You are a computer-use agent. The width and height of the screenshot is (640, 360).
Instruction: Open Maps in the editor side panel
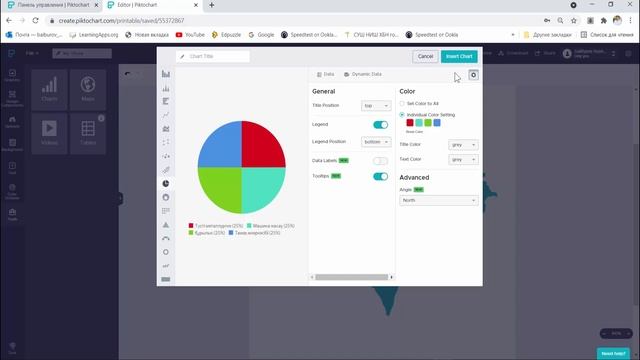click(88, 90)
